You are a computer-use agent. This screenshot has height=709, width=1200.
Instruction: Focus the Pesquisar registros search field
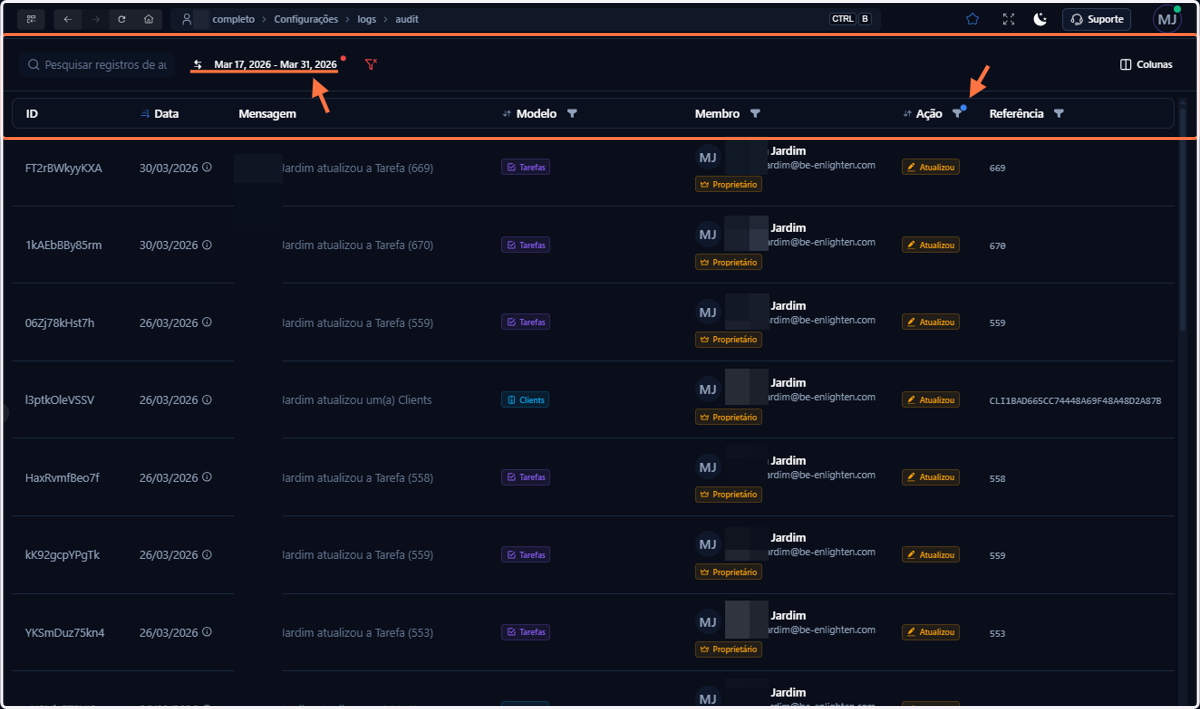pyautogui.click(x=97, y=64)
